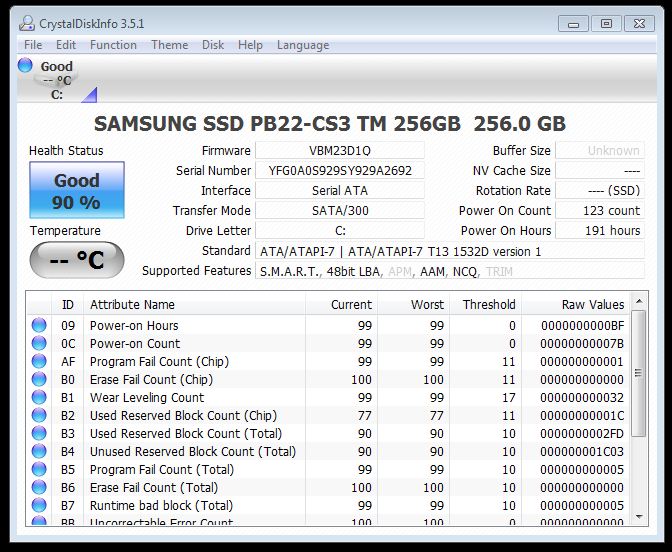
Task: Click the Supported Features field
Action: click(450, 271)
